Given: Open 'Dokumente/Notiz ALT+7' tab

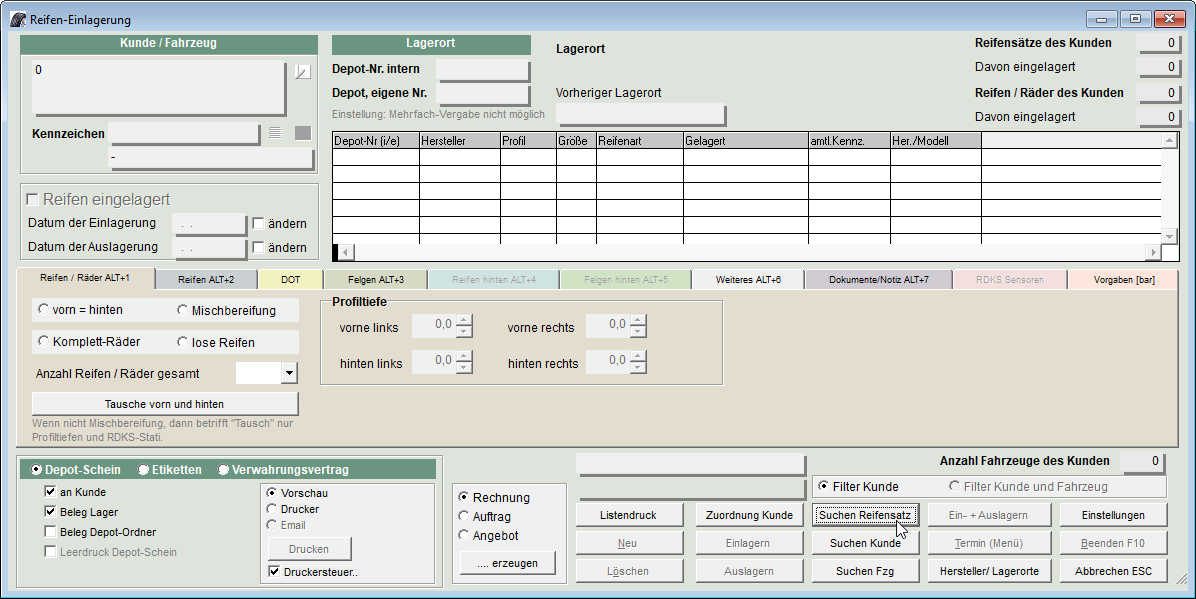Looking at the screenshot, I should tap(879, 279).
